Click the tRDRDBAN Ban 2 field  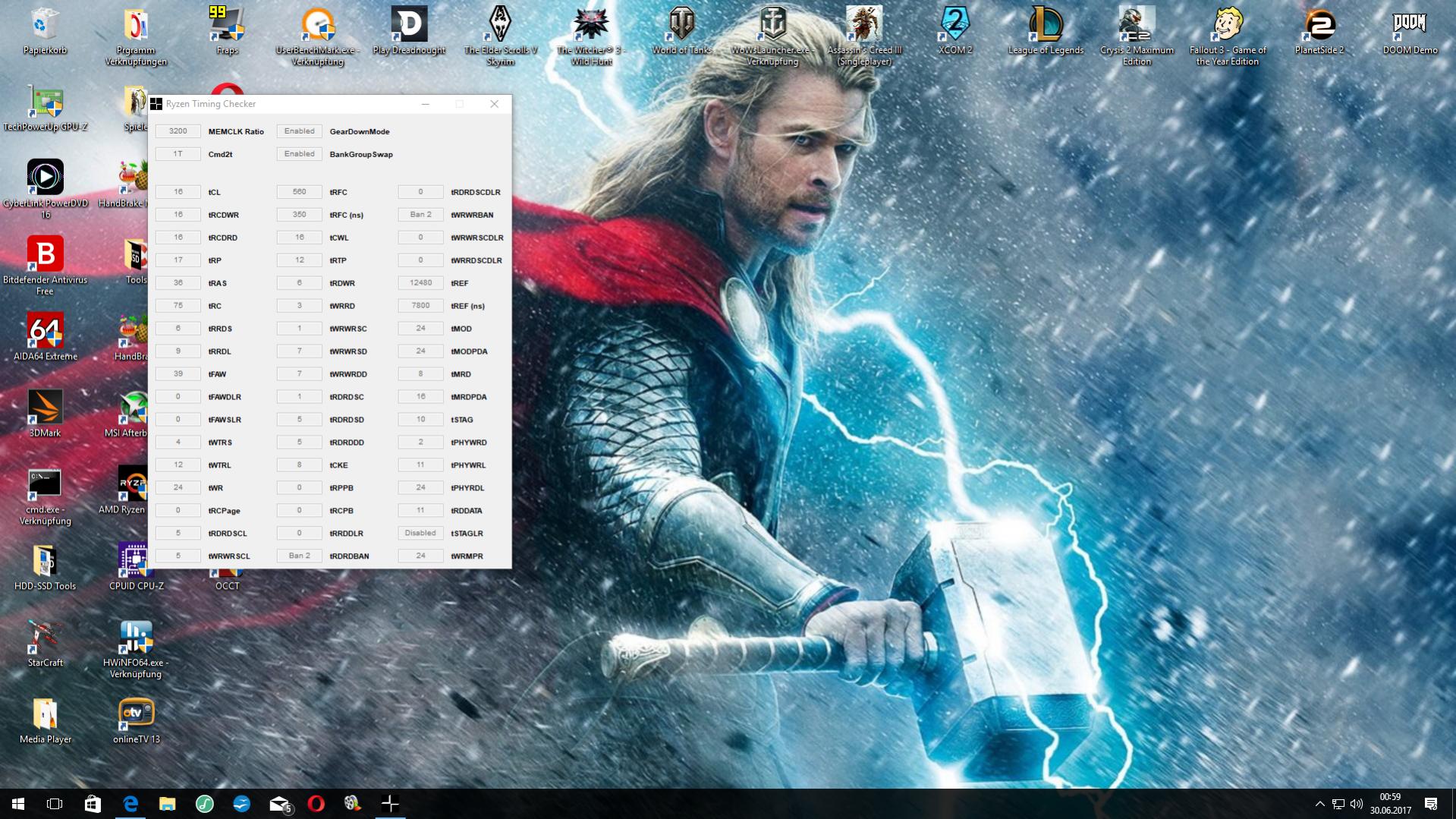point(299,556)
